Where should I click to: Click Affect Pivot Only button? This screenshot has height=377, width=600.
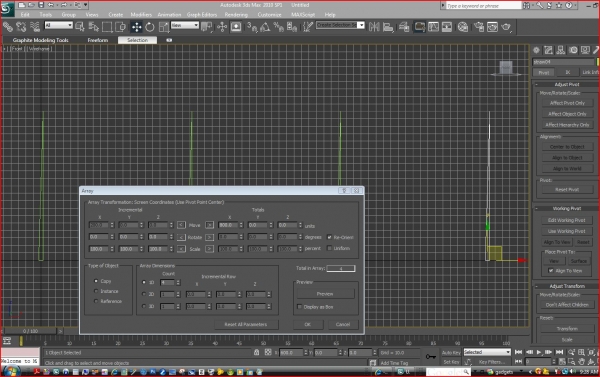pos(567,103)
